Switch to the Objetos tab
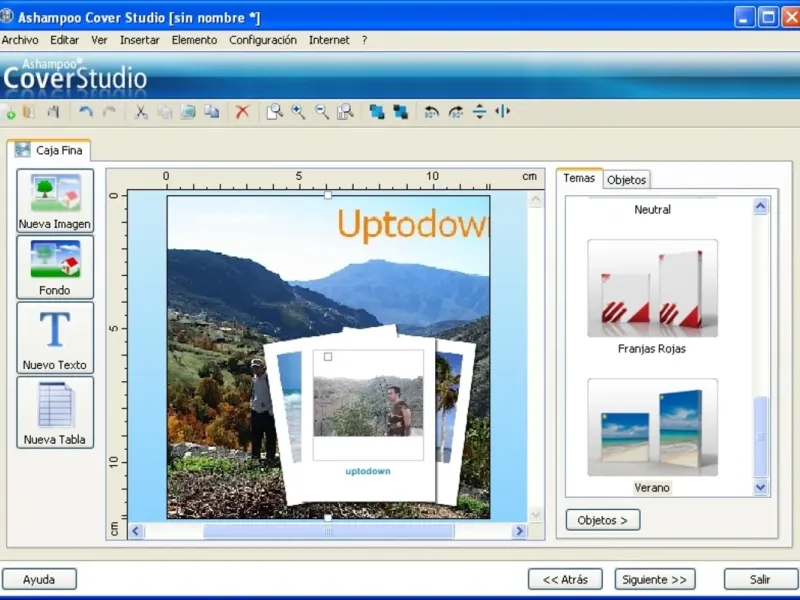 (627, 180)
